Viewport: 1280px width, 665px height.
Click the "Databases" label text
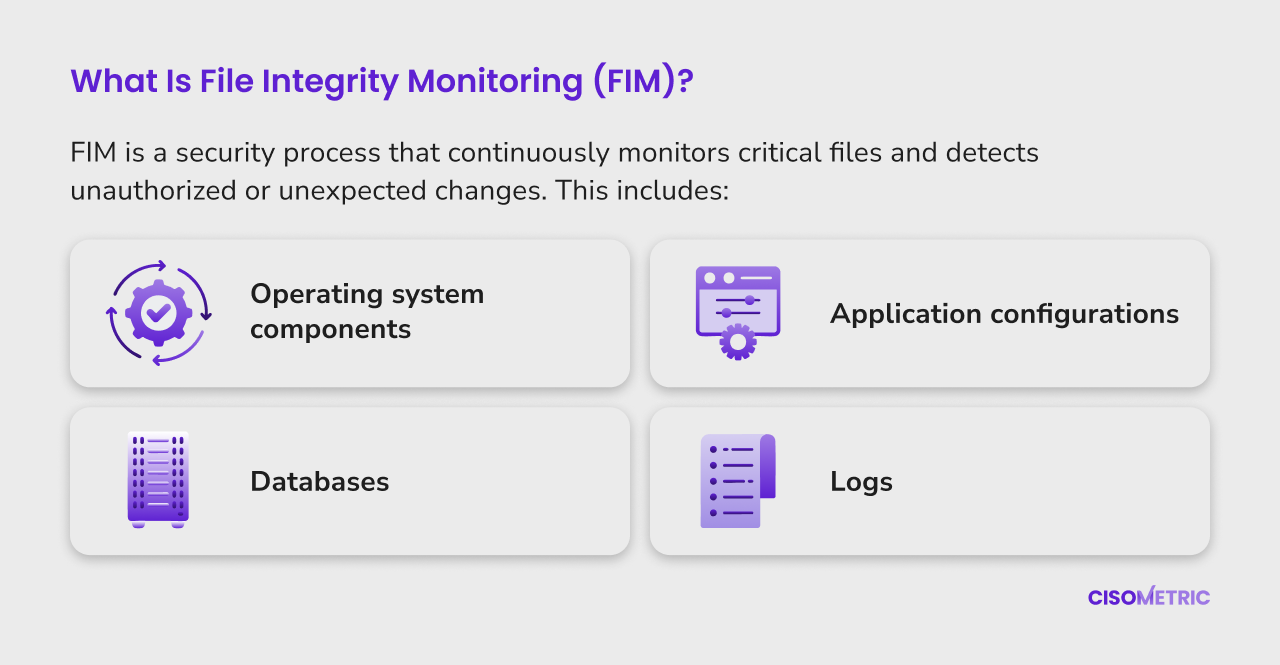(320, 481)
